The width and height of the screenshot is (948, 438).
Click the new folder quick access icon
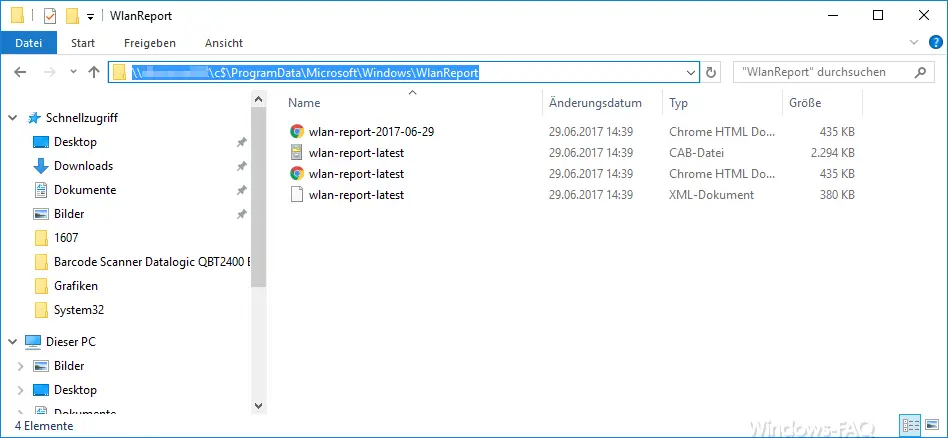pos(73,16)
